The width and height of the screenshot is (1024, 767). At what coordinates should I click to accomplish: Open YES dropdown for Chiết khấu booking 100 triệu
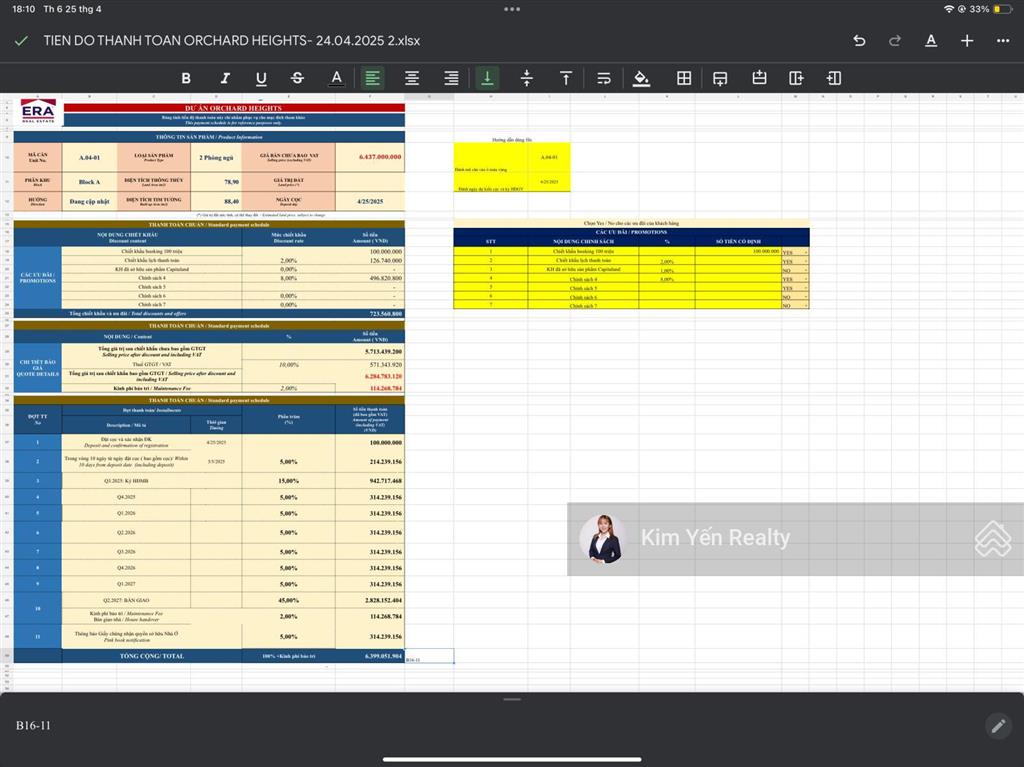point(795,252)
